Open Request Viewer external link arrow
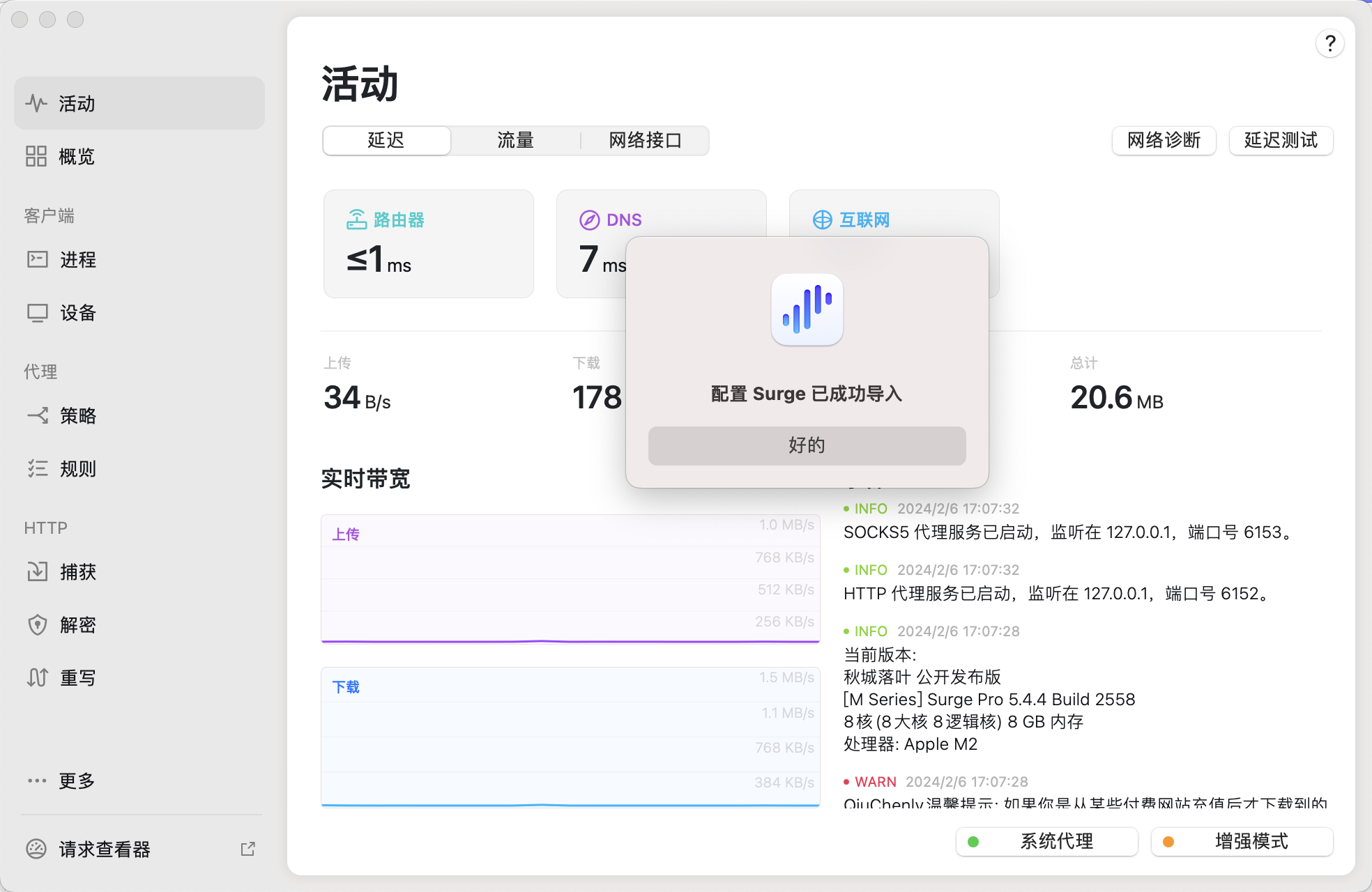Screen dimensions: 1372x892 pos(248,849)
